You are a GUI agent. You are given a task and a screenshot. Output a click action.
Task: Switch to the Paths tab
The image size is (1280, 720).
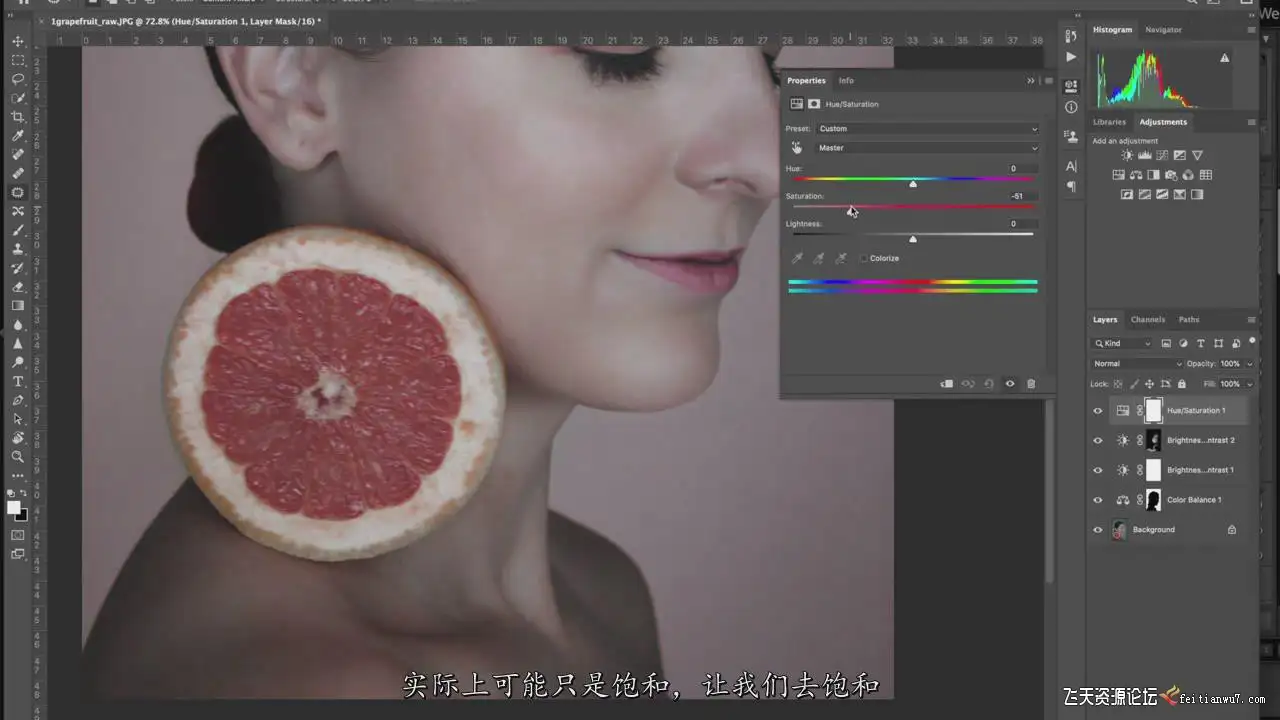click(x=1189, y=320)
